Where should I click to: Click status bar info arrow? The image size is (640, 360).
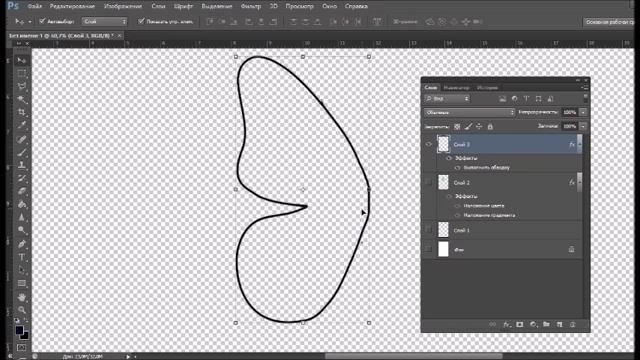pyautogui.click(x=128, y=357)
